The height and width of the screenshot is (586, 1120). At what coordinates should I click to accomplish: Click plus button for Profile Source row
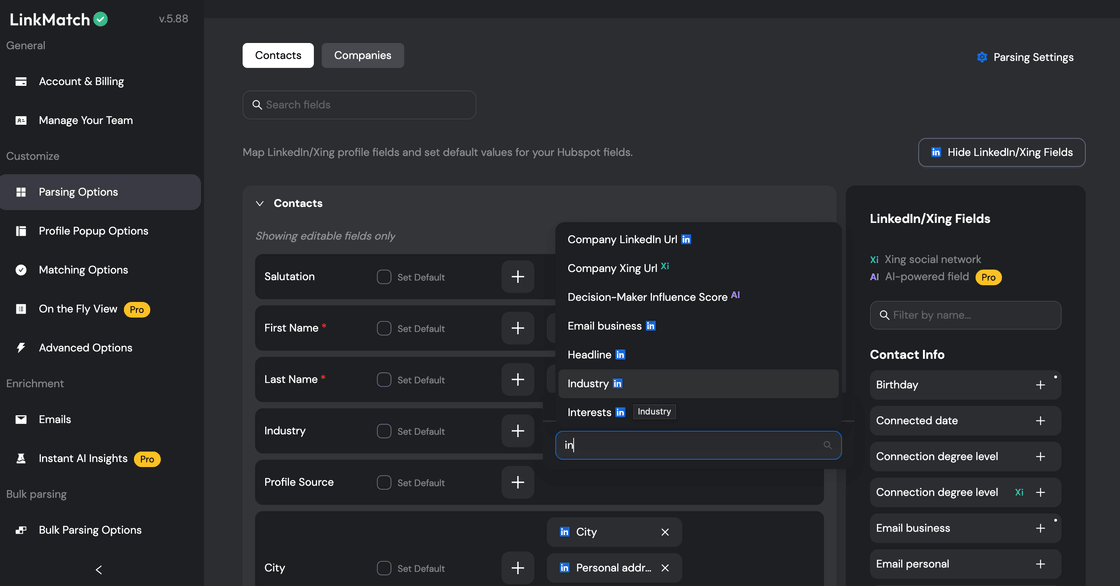(x=518, y=482)
